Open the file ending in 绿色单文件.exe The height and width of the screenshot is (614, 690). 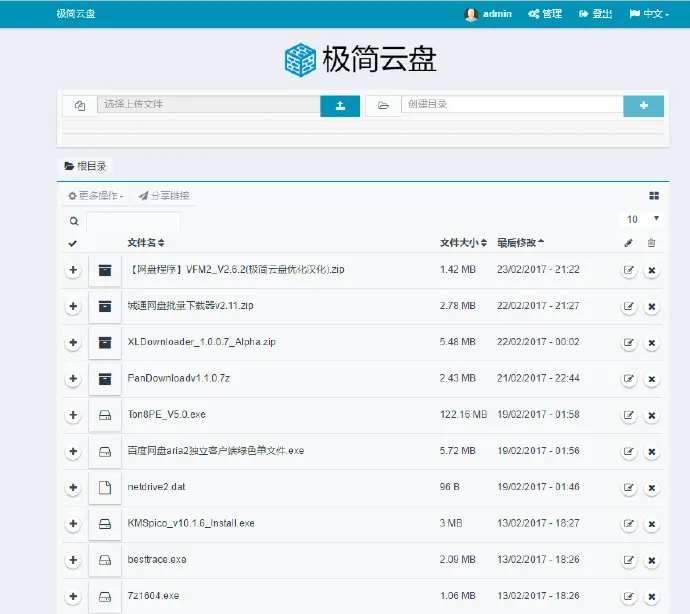coord(216,451)
